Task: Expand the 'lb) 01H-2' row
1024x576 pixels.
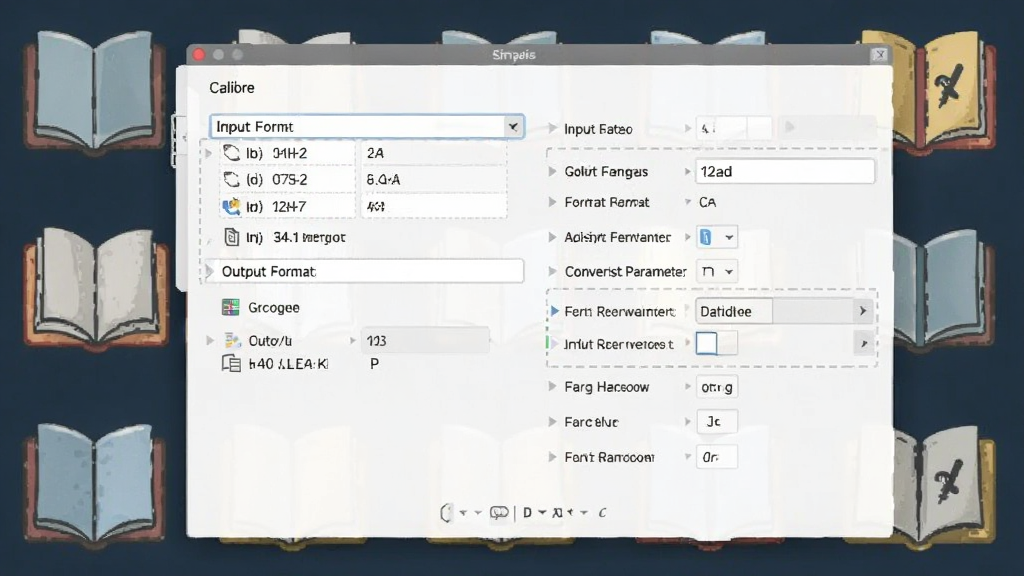Action: tap(208, 153)
